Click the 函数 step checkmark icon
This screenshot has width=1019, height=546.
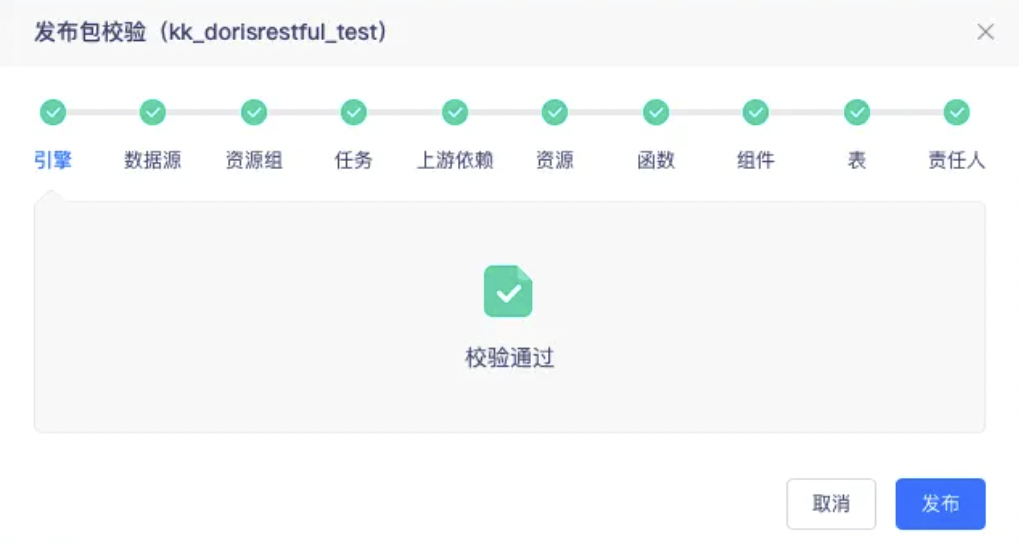click(656, 112)
